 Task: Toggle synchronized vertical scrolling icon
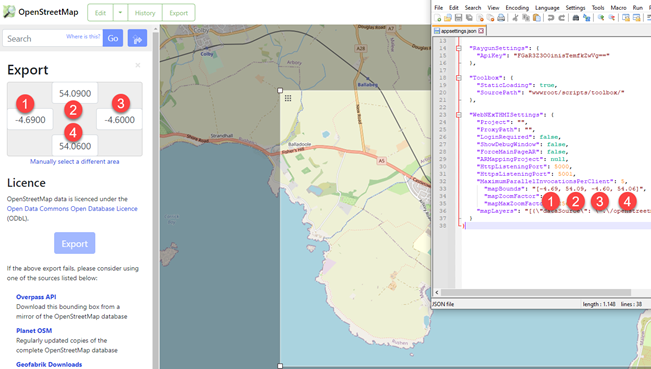point(625,18)
